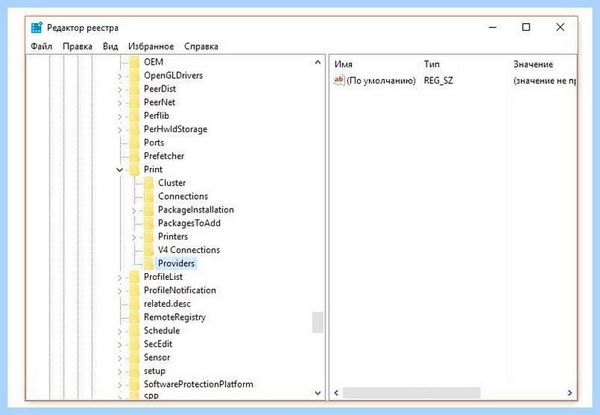Viewport: 600px width, 415px height.
Task: Click the OpenGLDrivers folder icon
Action: coord(134,75)
